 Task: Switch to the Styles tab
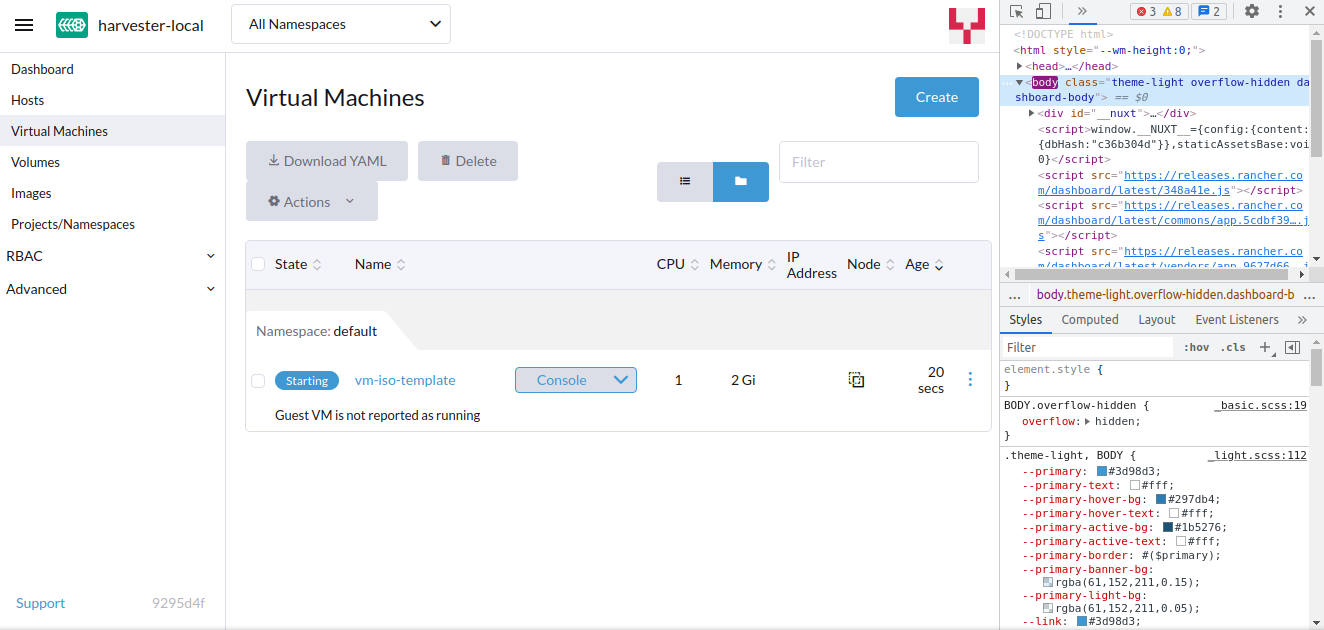1025,320
